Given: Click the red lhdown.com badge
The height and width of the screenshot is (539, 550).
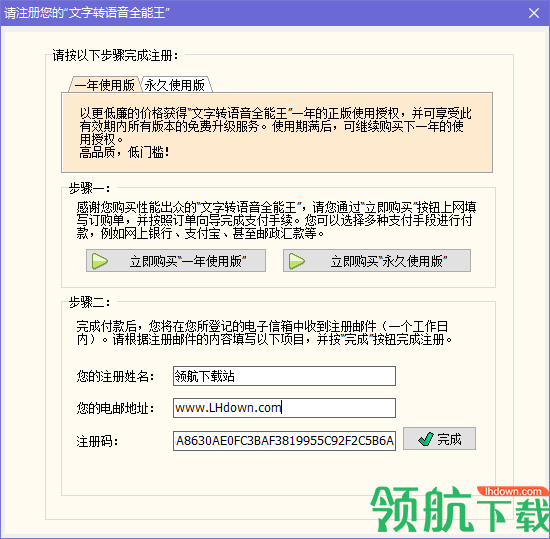Looking at the screenshot, I should click(512, 491).
